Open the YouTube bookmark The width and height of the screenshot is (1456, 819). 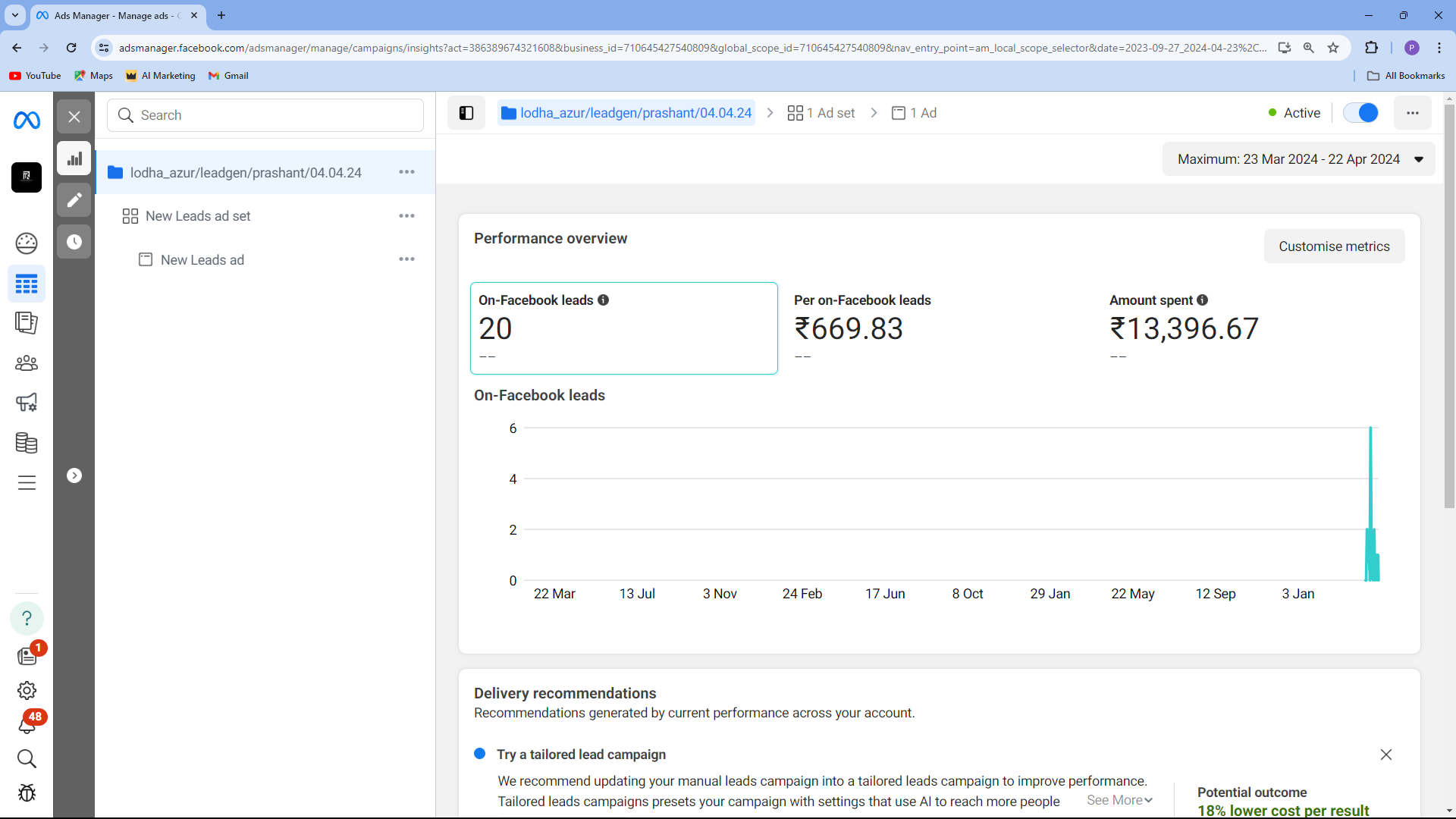35,76
